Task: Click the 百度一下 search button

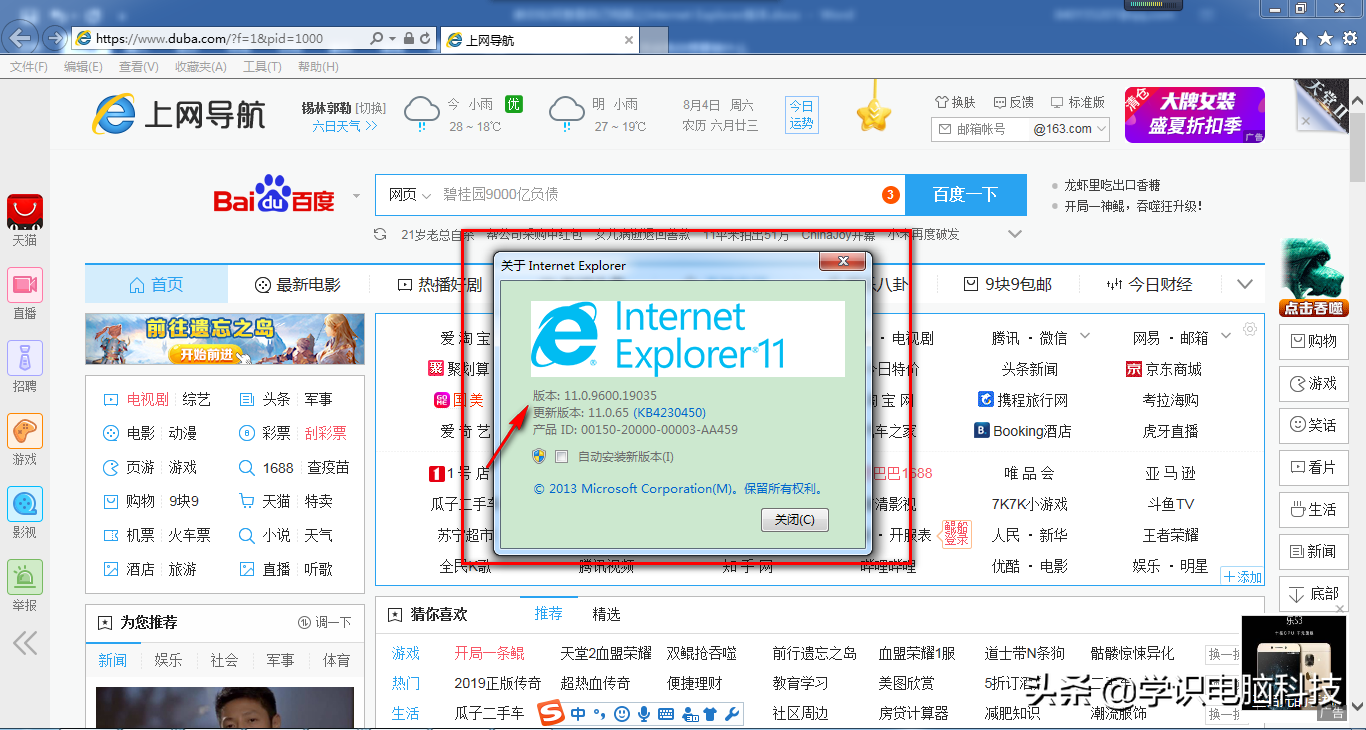Action: pos(965,195)
